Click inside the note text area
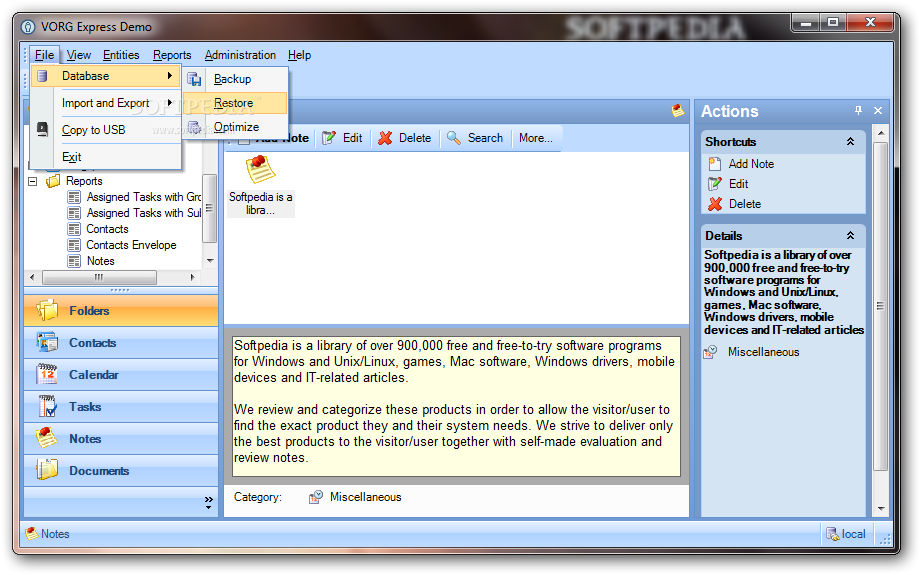Screen dimensions: 921x575 tap(456, 406)
